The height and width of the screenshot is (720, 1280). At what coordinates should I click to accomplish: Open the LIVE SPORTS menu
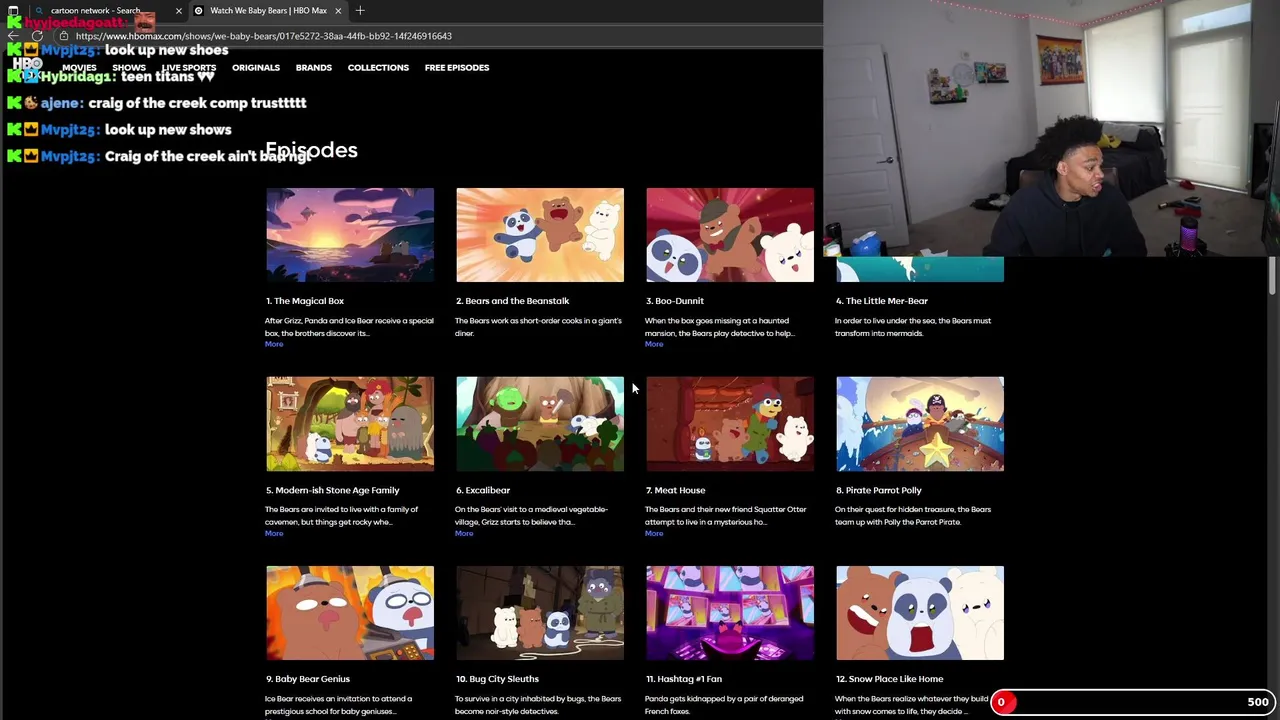click(189, 68)
